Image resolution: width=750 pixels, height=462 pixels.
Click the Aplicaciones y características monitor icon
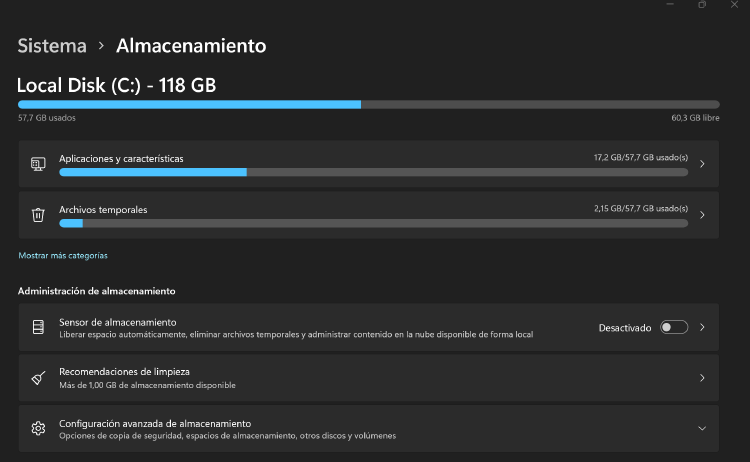(x=38, y=164)
